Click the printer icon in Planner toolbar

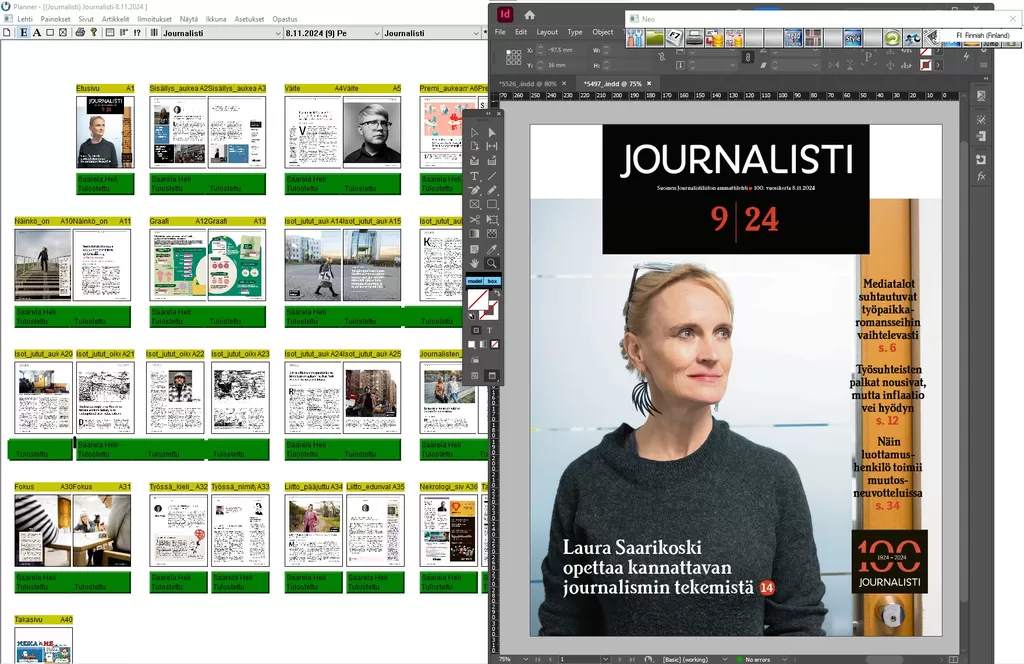pyautogui.click(x=80, y=33)
